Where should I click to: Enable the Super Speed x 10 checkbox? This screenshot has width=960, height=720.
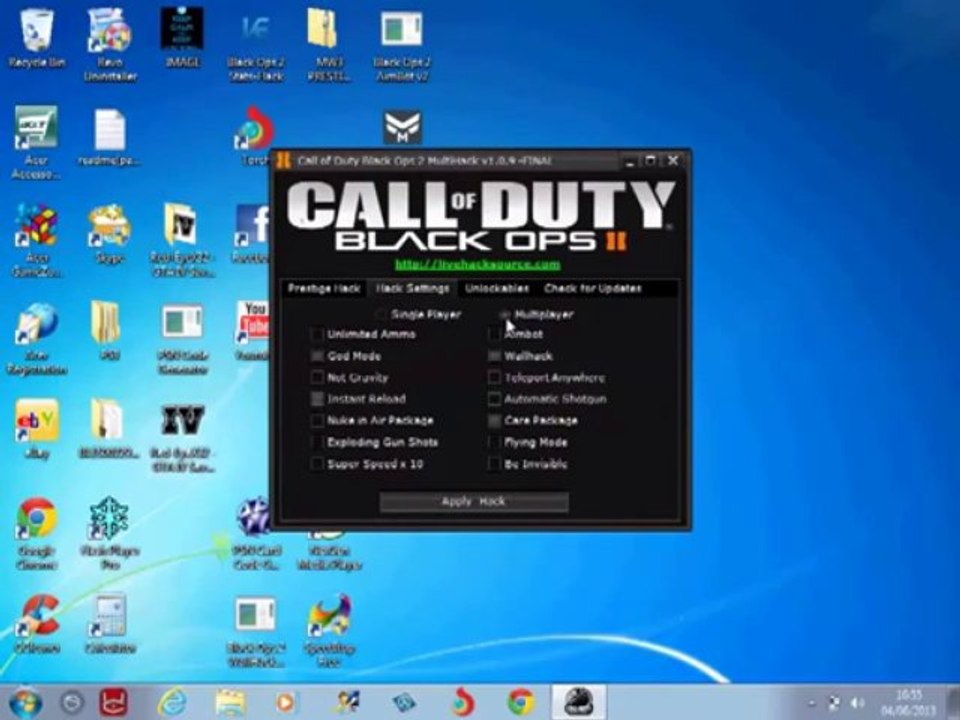click(317, 464)
